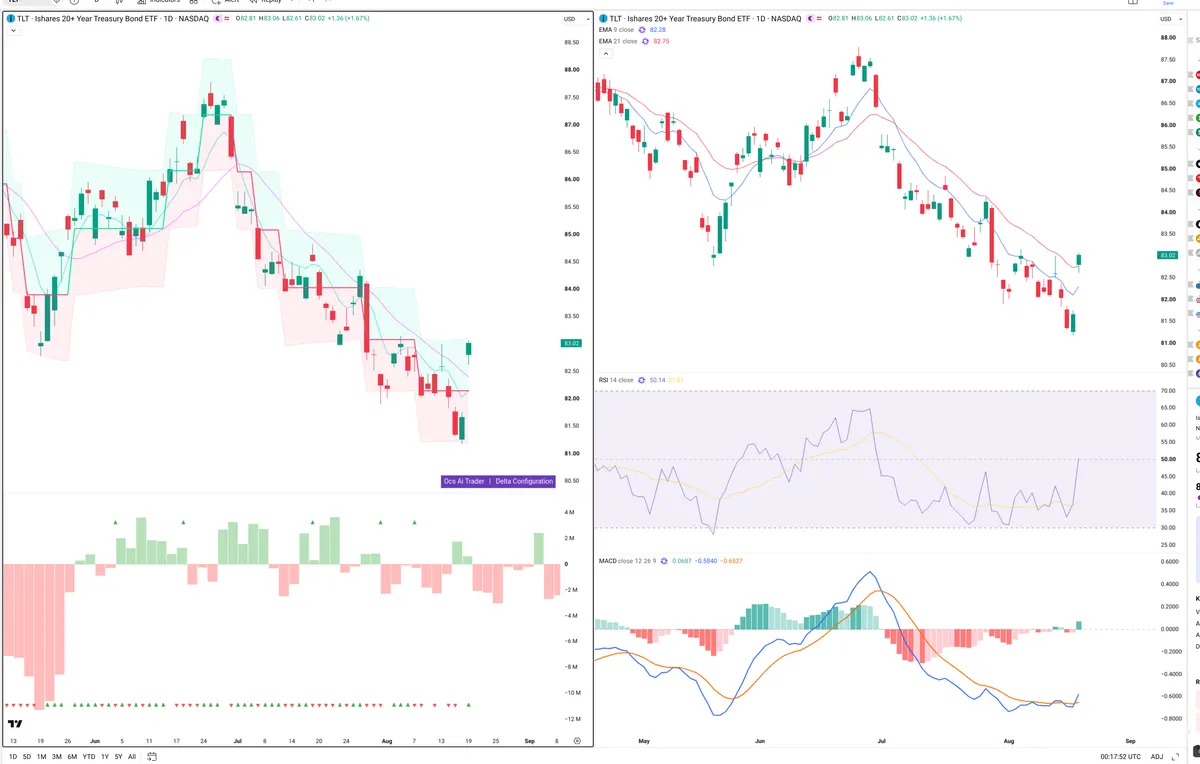Click the 70.00 level on RSI axis
The width and height of the screenshot is (1200, 764).
tap(1167, 391)
